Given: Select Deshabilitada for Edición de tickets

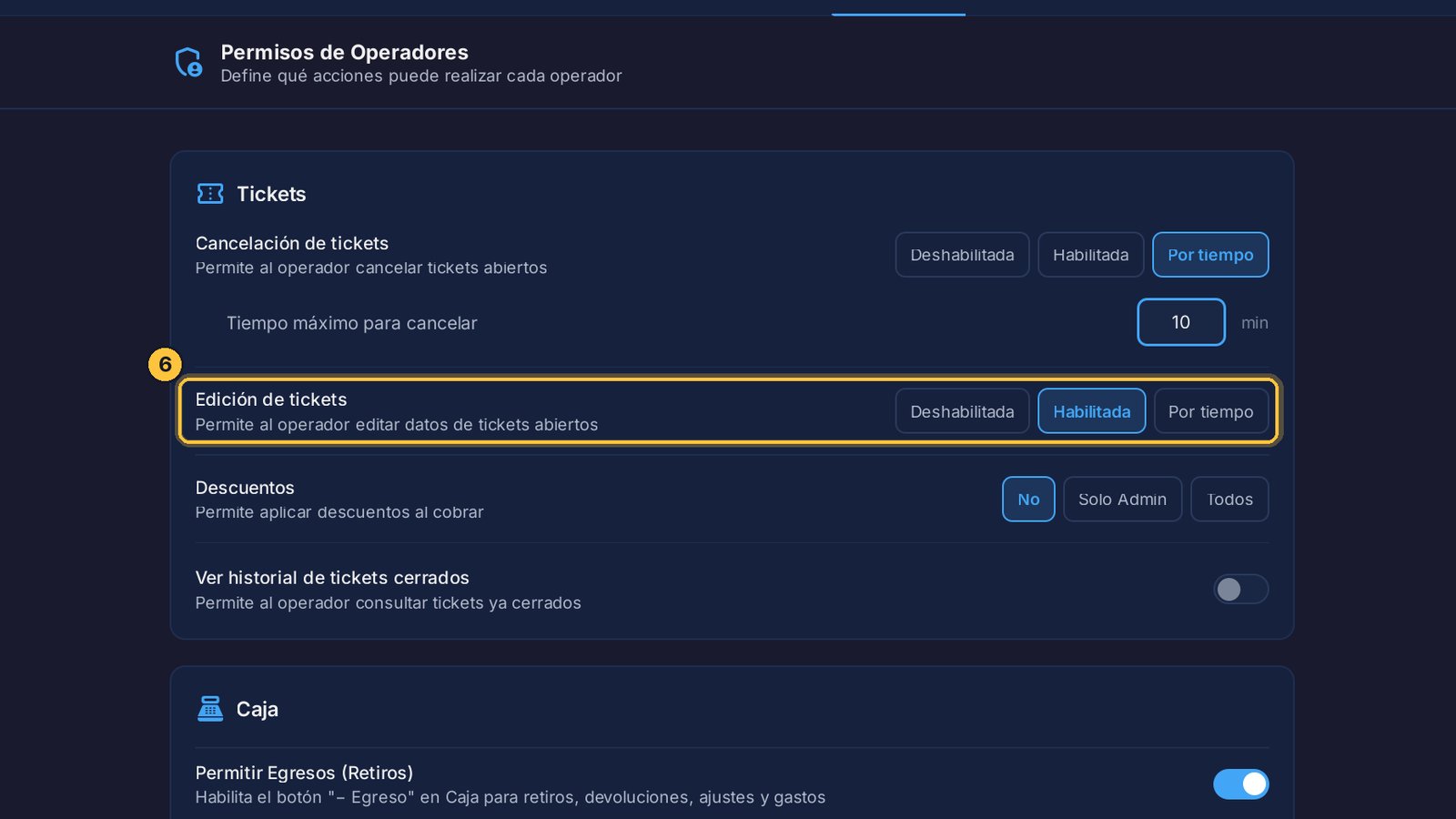Looking at the screenshot, I should tap(962, 411).
